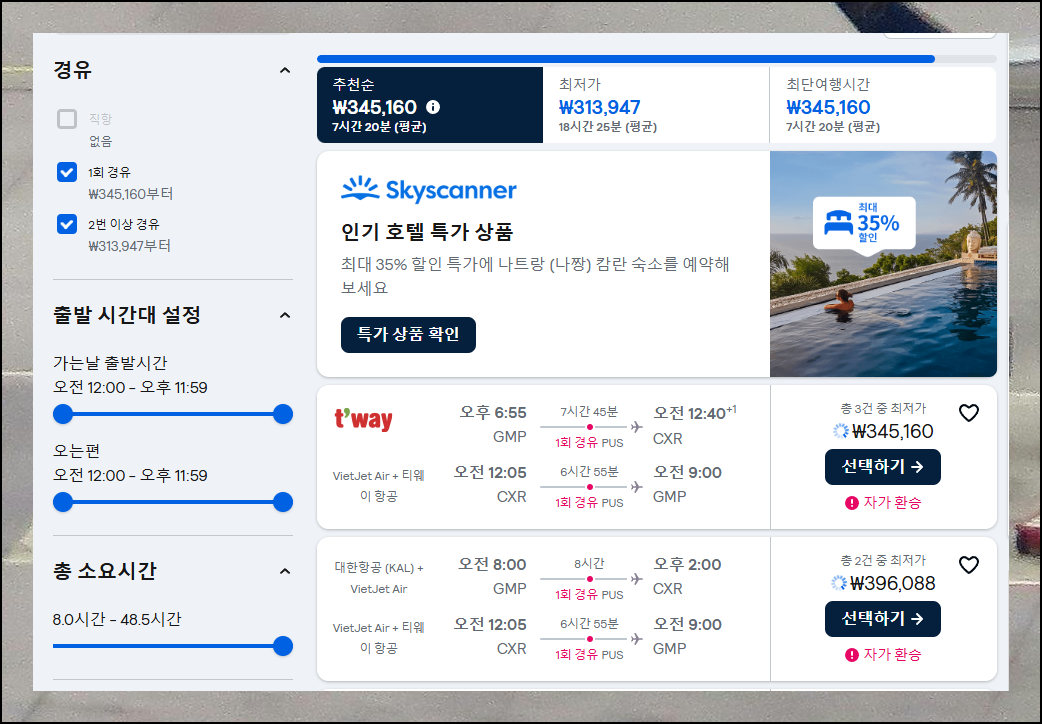Click the ₩345,160 price in t'way card

(892, 431)
